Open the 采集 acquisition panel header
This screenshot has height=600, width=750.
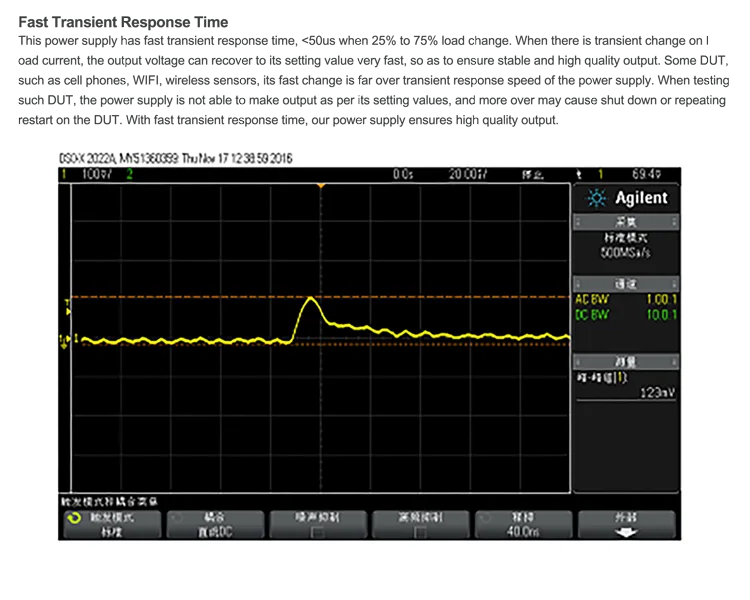coord(625,221)
